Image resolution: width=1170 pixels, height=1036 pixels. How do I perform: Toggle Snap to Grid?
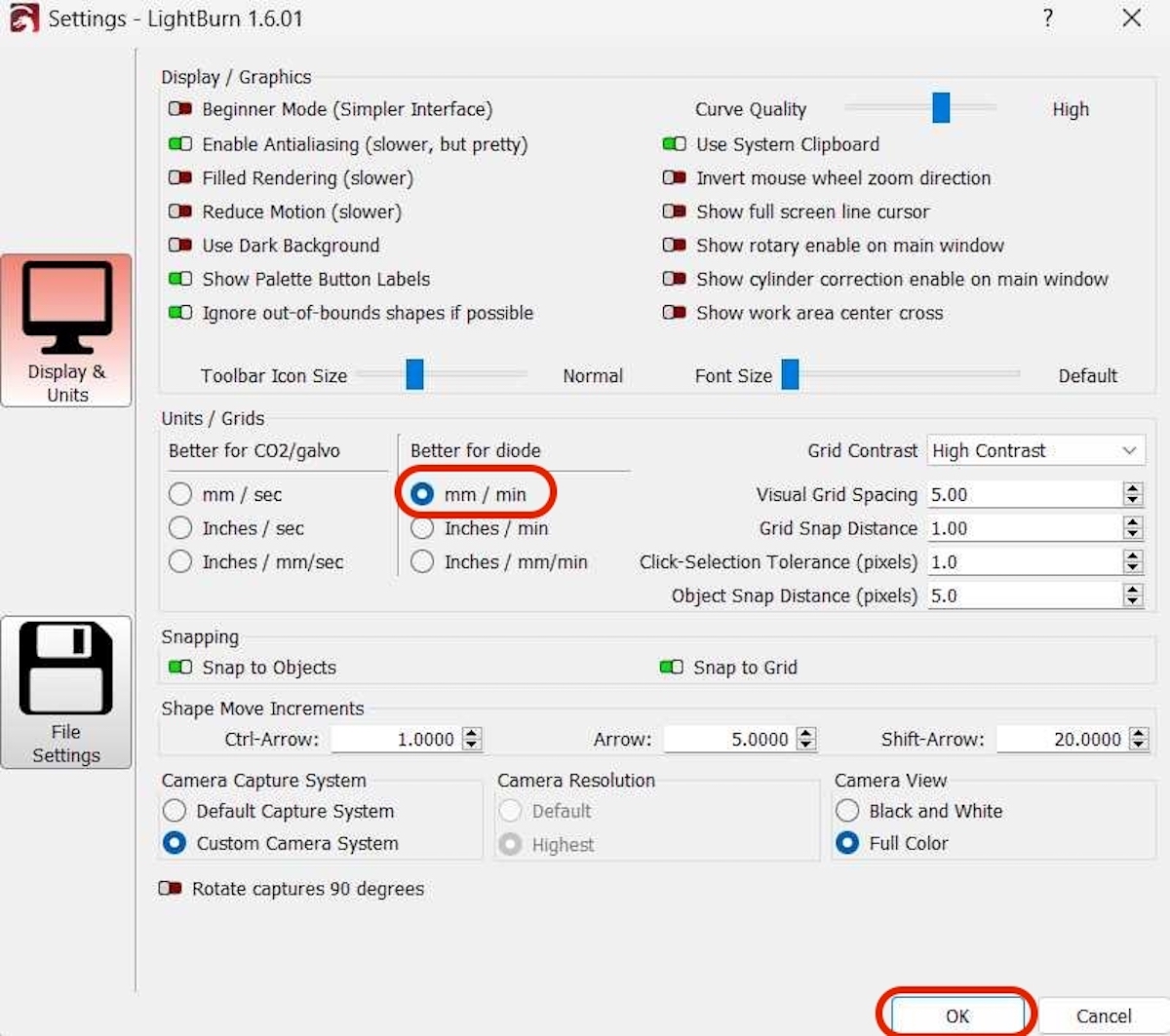tap(672, 668)
